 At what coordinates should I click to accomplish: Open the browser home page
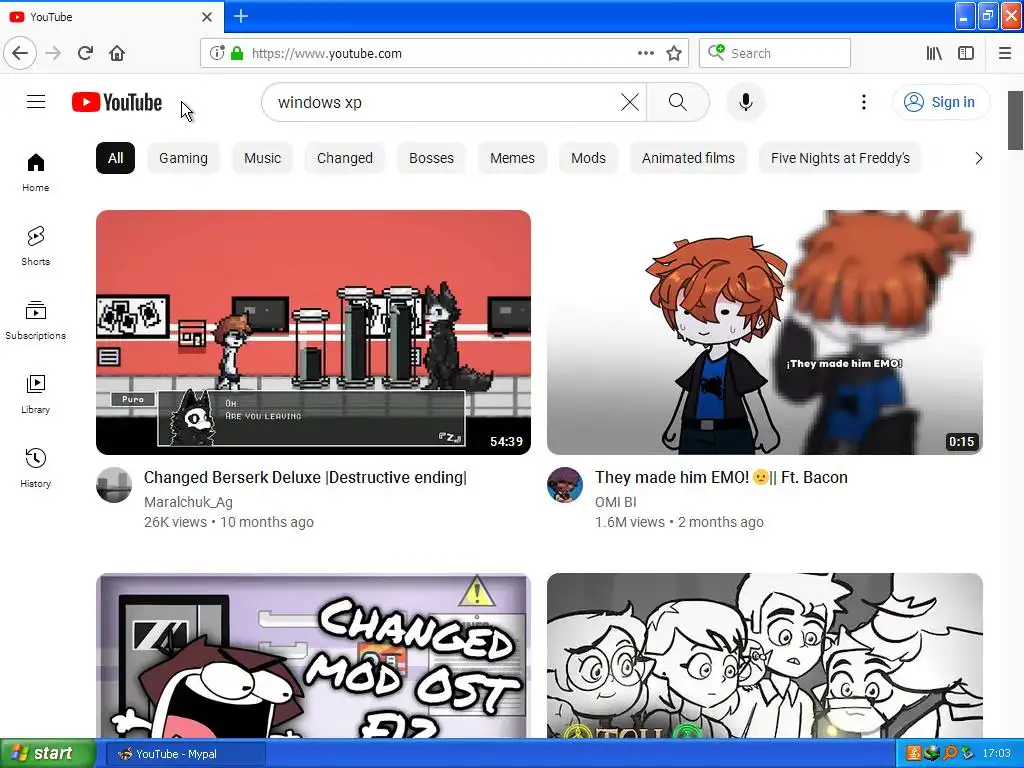[x=117, y=53]
